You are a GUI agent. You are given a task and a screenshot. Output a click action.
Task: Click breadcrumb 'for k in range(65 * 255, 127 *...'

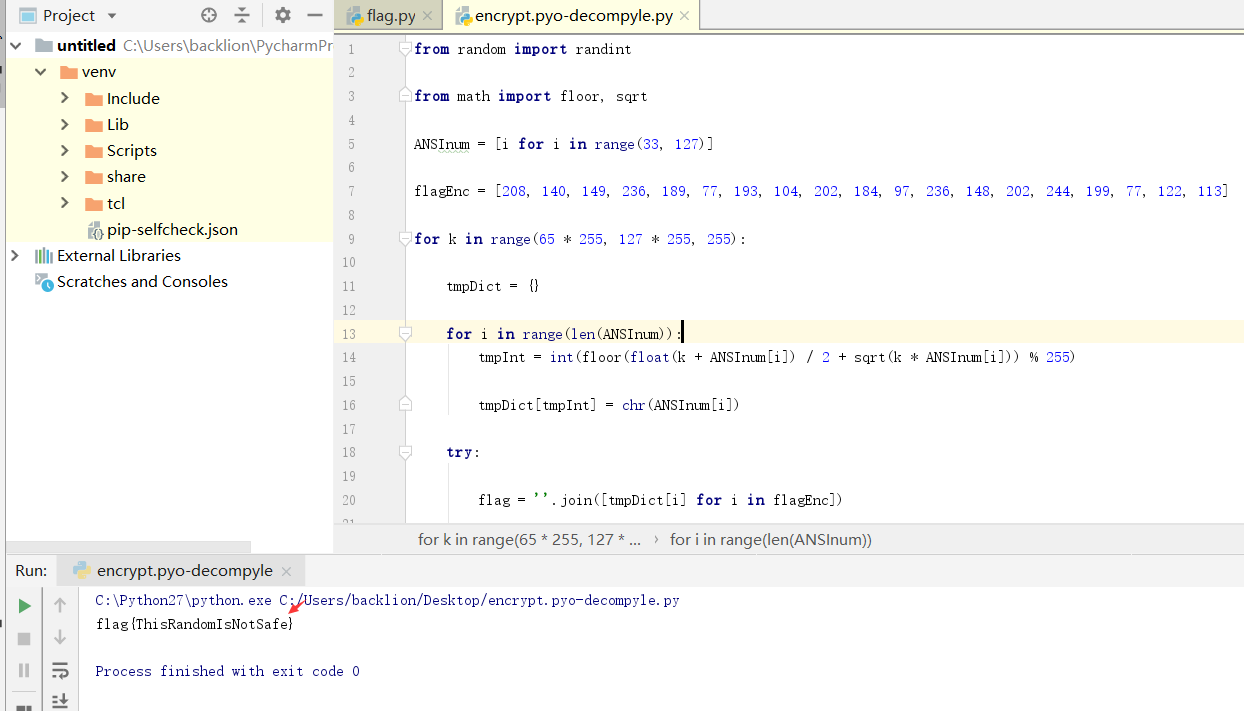tap(530, 539)
